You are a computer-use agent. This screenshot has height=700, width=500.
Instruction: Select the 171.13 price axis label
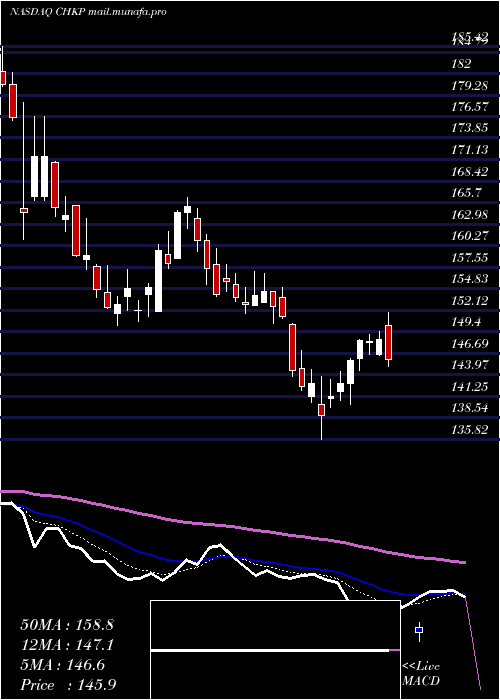(x=469, y=150)
